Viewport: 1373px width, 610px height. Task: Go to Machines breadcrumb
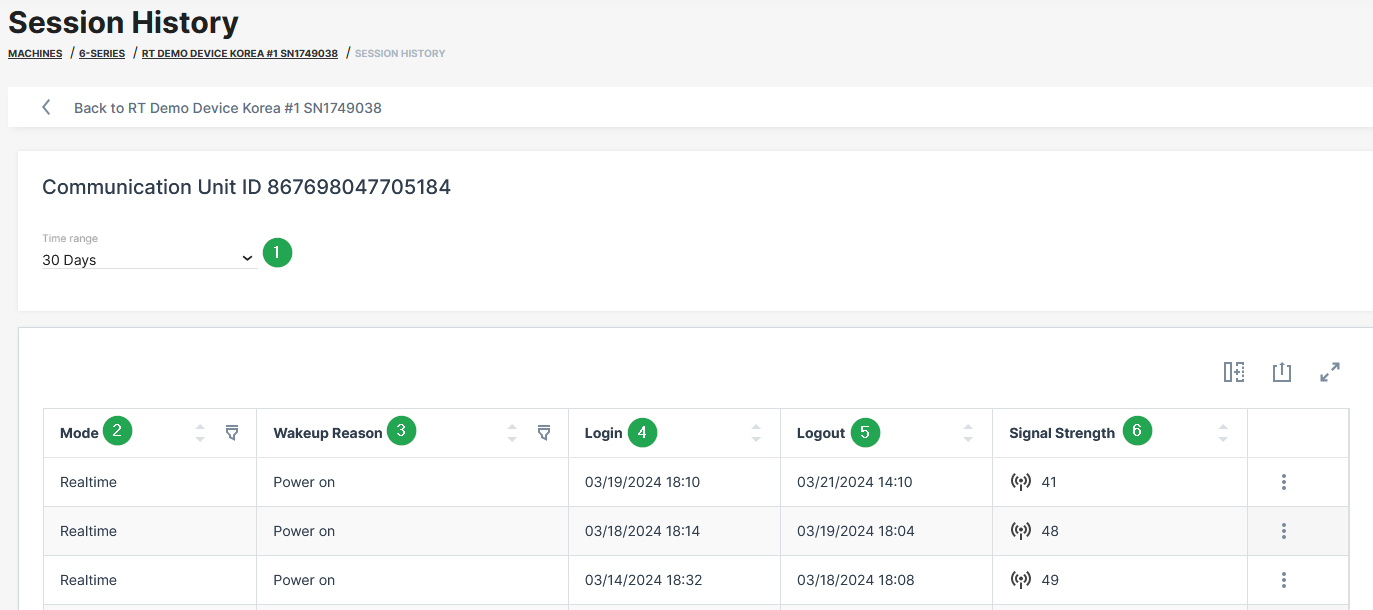[x=35, y=53]
